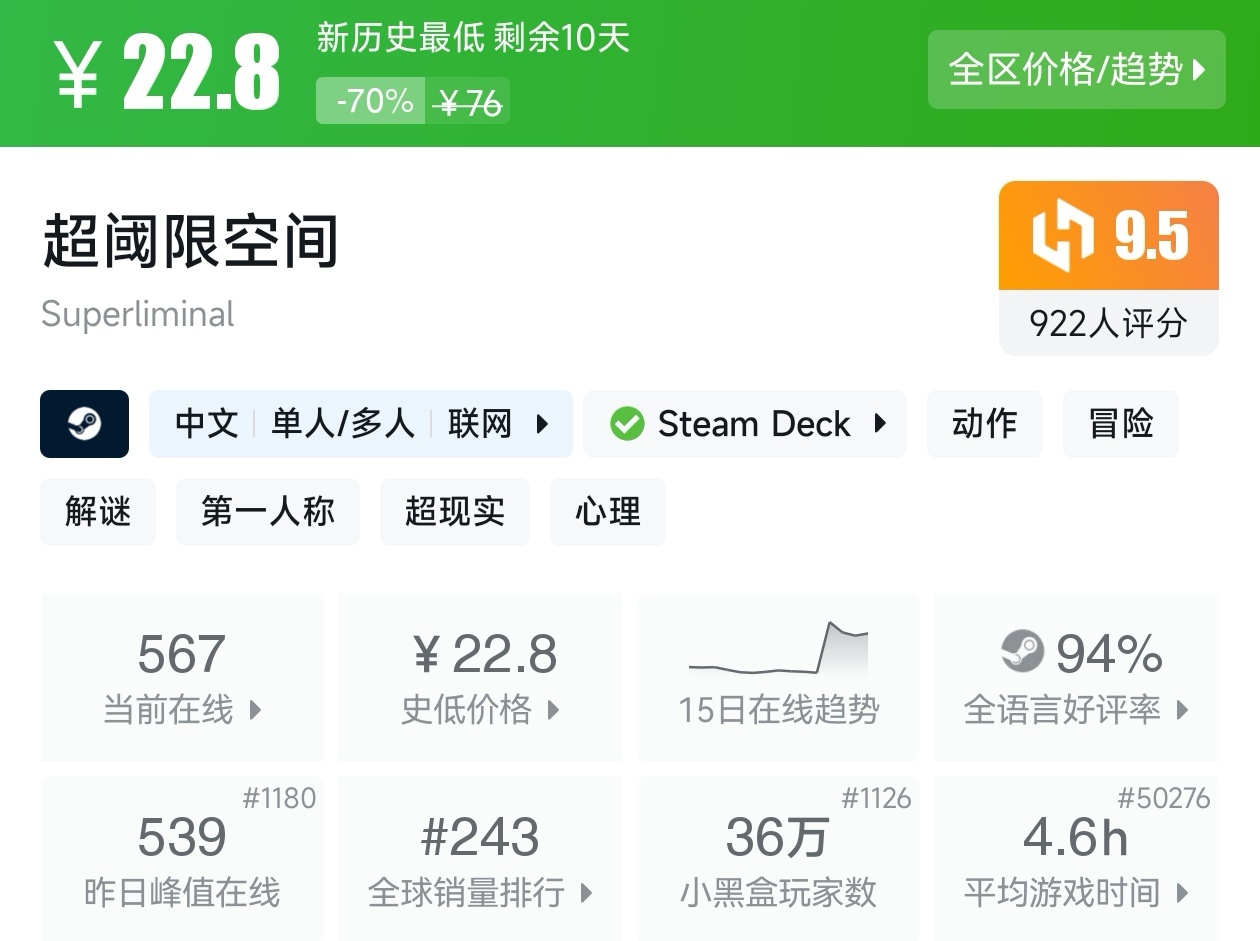The image size is (1260, 941).
Task: Click the #1180 rank label
Action: click(279, 798)
